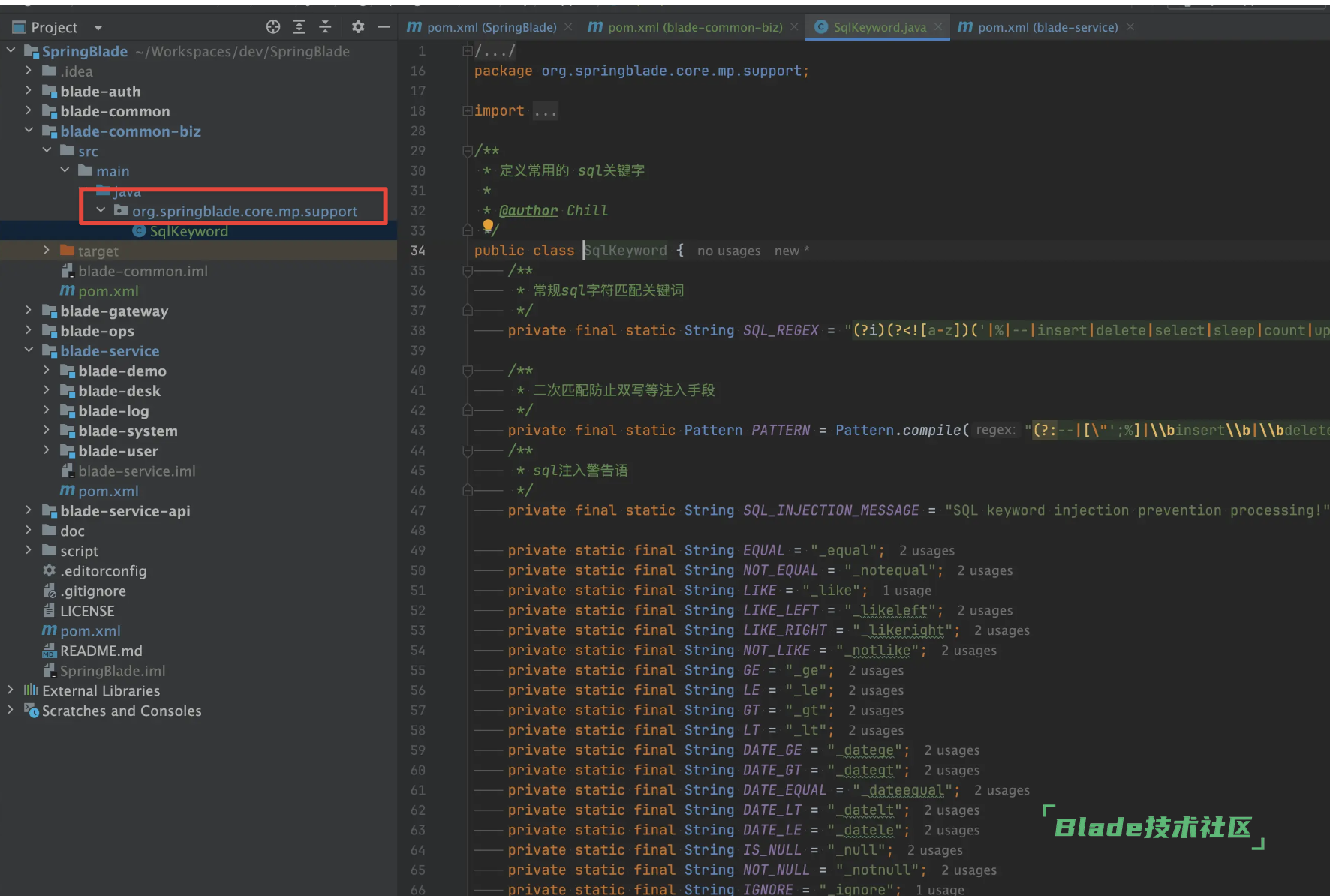Click the lightbulb quick-fix icon
The height and width of the screenshot is (896, 1330).
(489, 224)
